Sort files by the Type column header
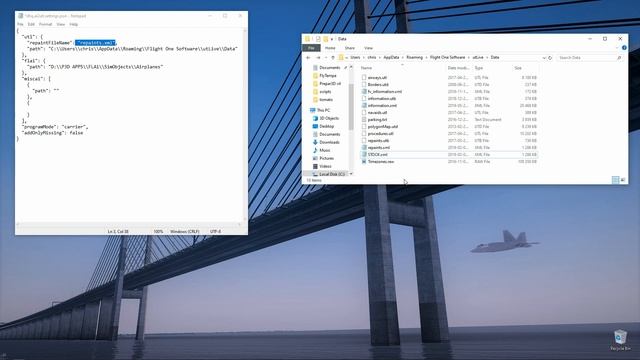The image size is (640, 360). pyautogui.click(x=479, y=68)
